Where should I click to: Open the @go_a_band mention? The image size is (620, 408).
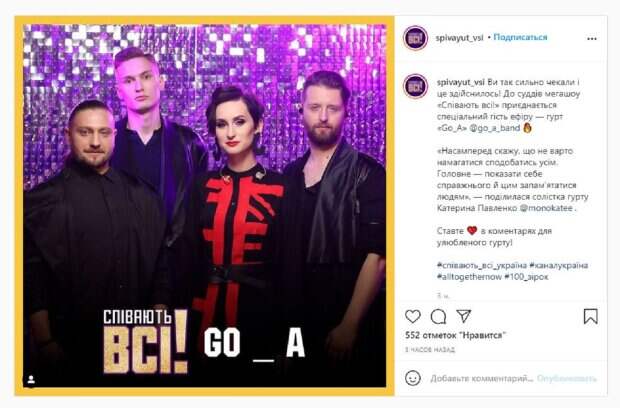[x=495, y=128]
